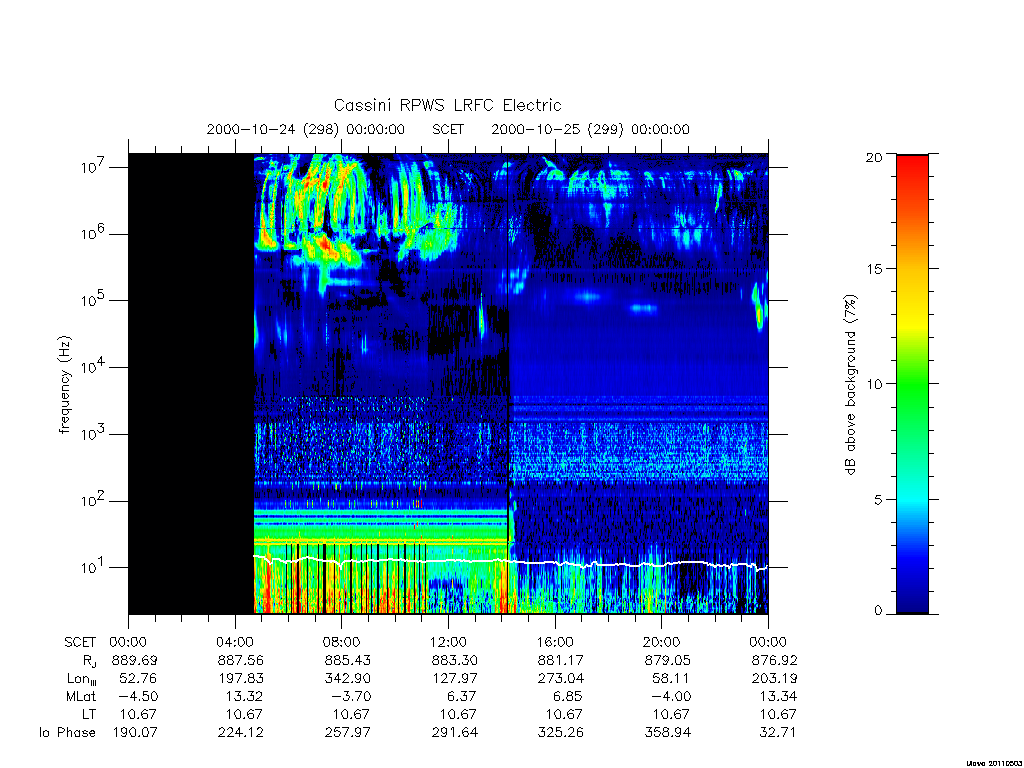
Task: Click the Lon III value '197.83'
Action: (242, 679)
